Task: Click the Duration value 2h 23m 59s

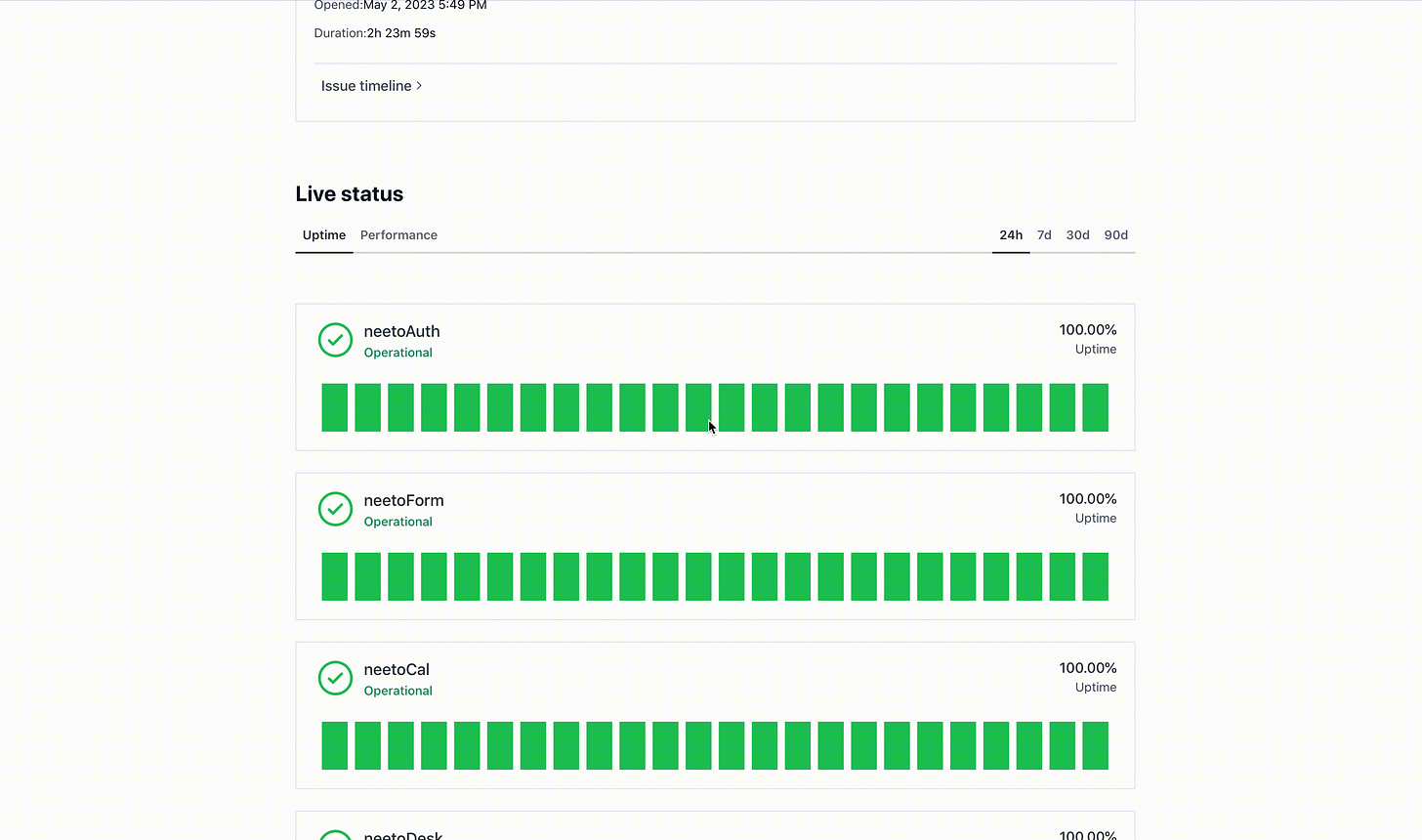Action: (401, 33)
